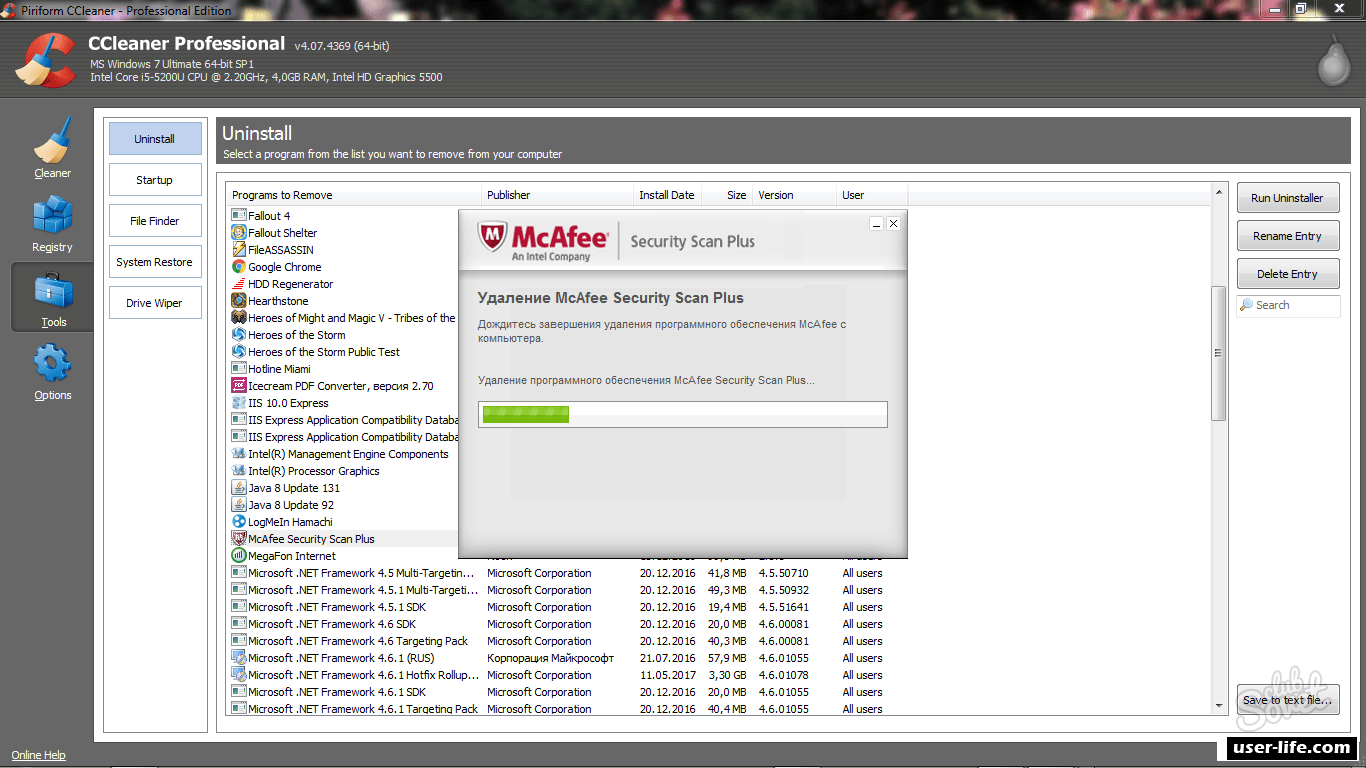Click the FileASSASSIN program icon

point(239,250)
